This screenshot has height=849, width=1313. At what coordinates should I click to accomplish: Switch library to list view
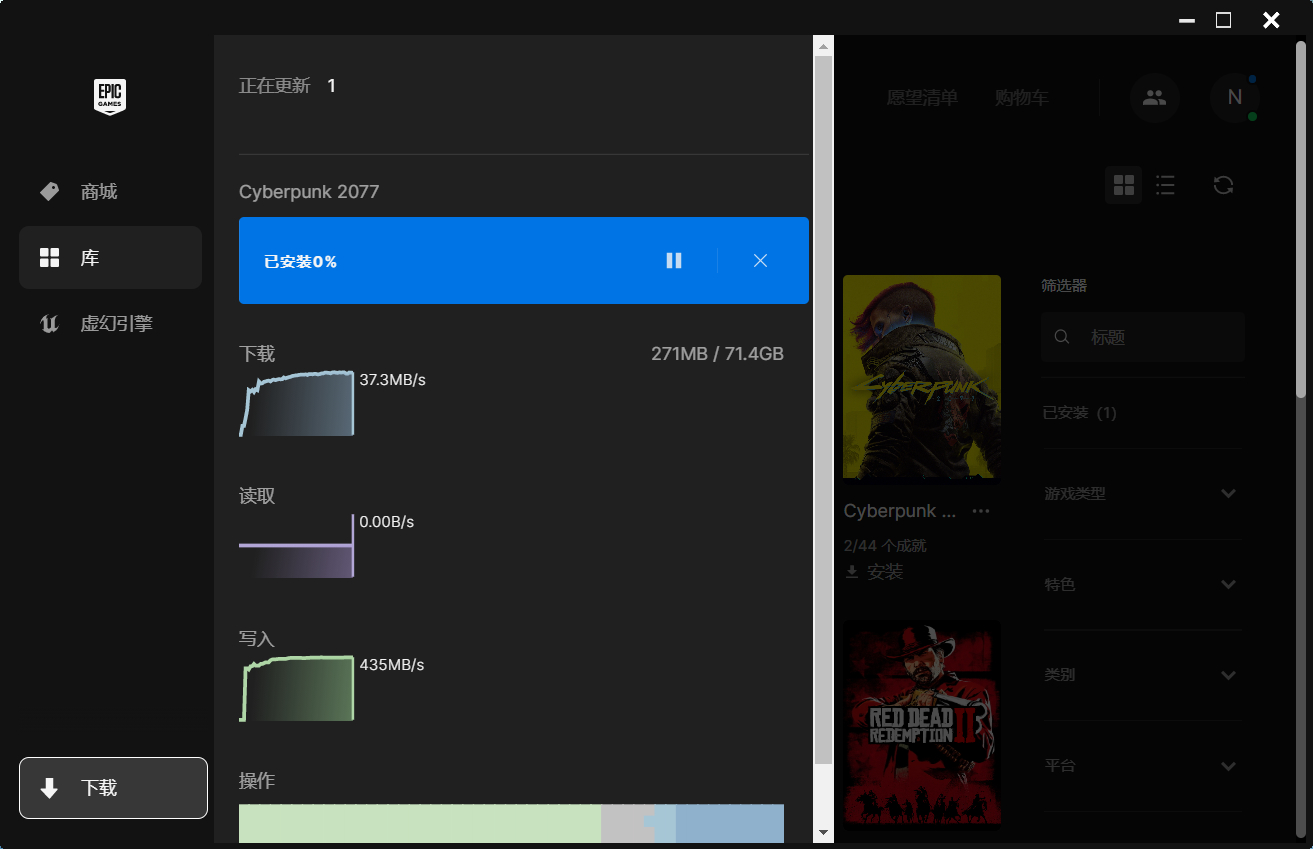click(1165, 185)
